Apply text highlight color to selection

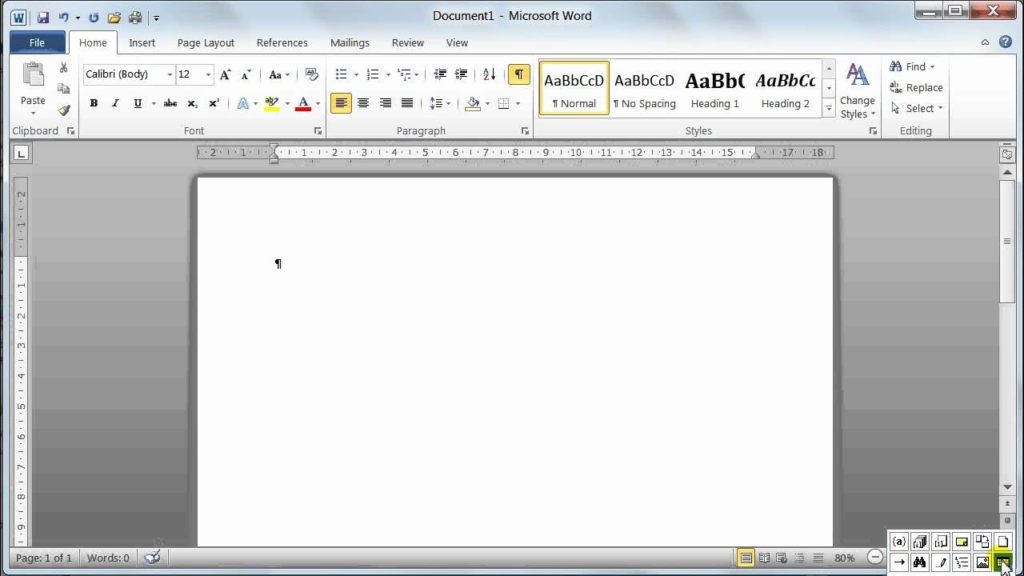pos(272,103)
